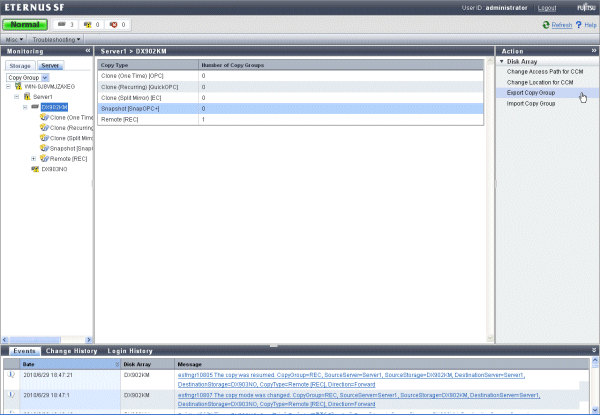Expand the Remote [REC] tree node
The height and width of the screenshot is (415, 600).
click(34, 158)
